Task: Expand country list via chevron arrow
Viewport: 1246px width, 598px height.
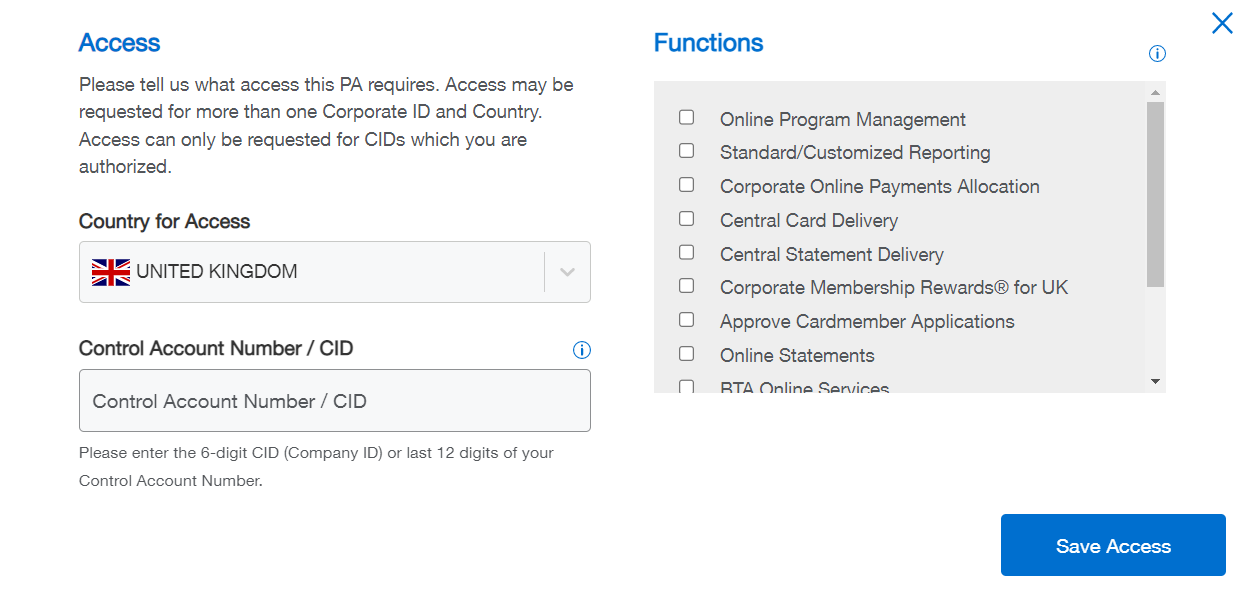Action: coord(567,272)
